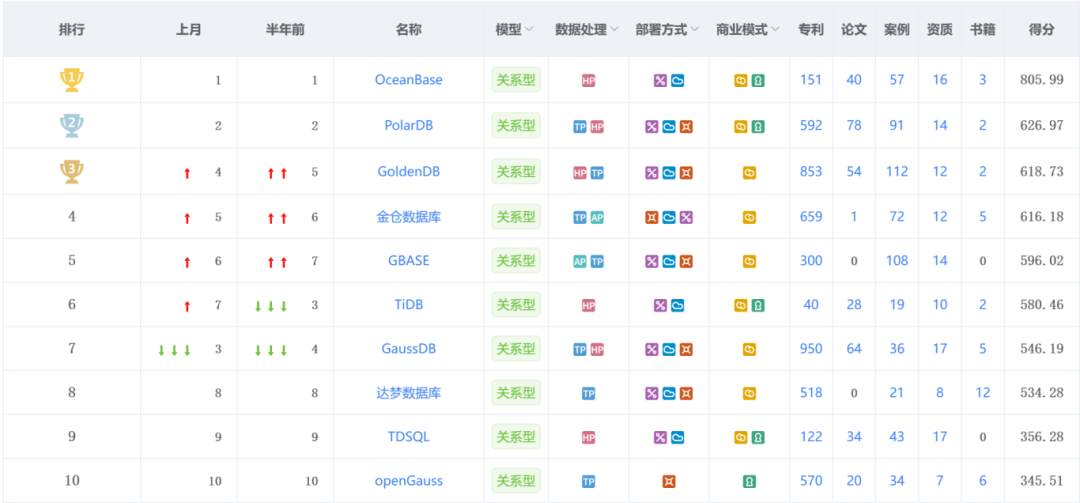Open the 达梦数据库 link

point(408,393)
